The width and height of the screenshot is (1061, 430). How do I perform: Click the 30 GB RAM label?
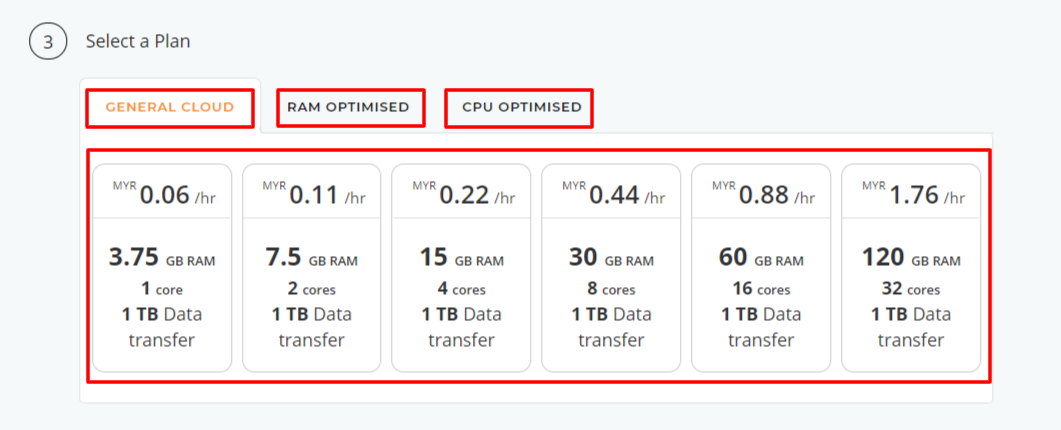pos(611,258)
